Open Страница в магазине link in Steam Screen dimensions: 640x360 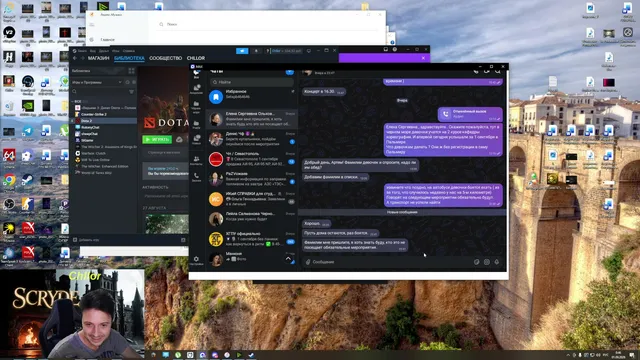coord(164,153)
